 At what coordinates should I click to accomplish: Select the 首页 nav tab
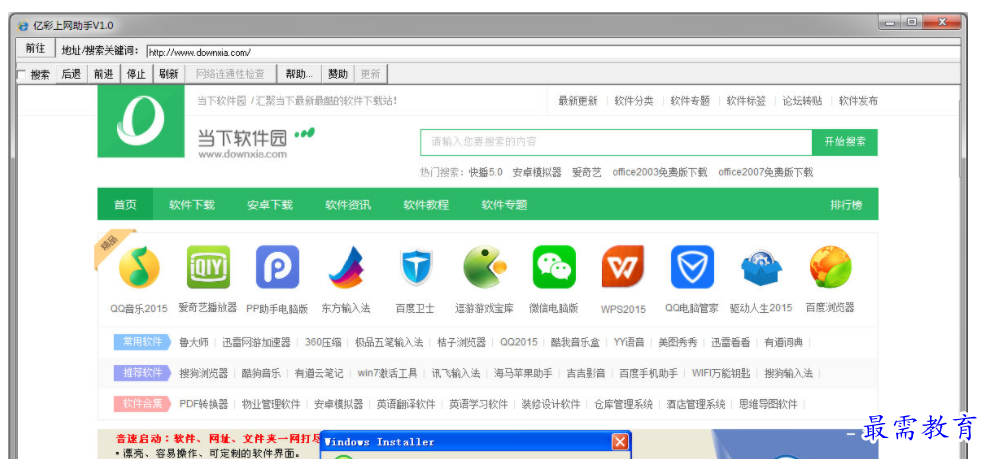point(125,205)
